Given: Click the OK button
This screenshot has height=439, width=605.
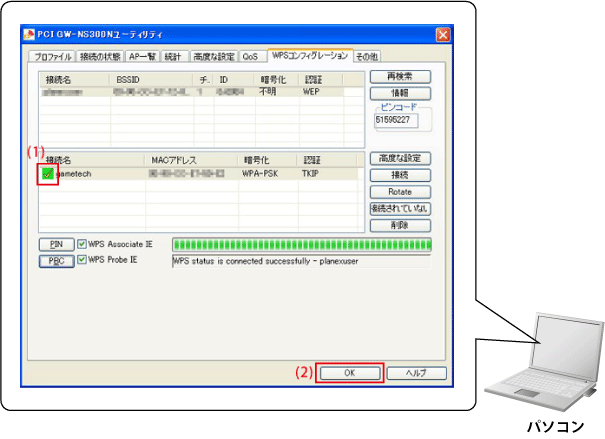Looking at the screenshot, I should tap(349, 372).
